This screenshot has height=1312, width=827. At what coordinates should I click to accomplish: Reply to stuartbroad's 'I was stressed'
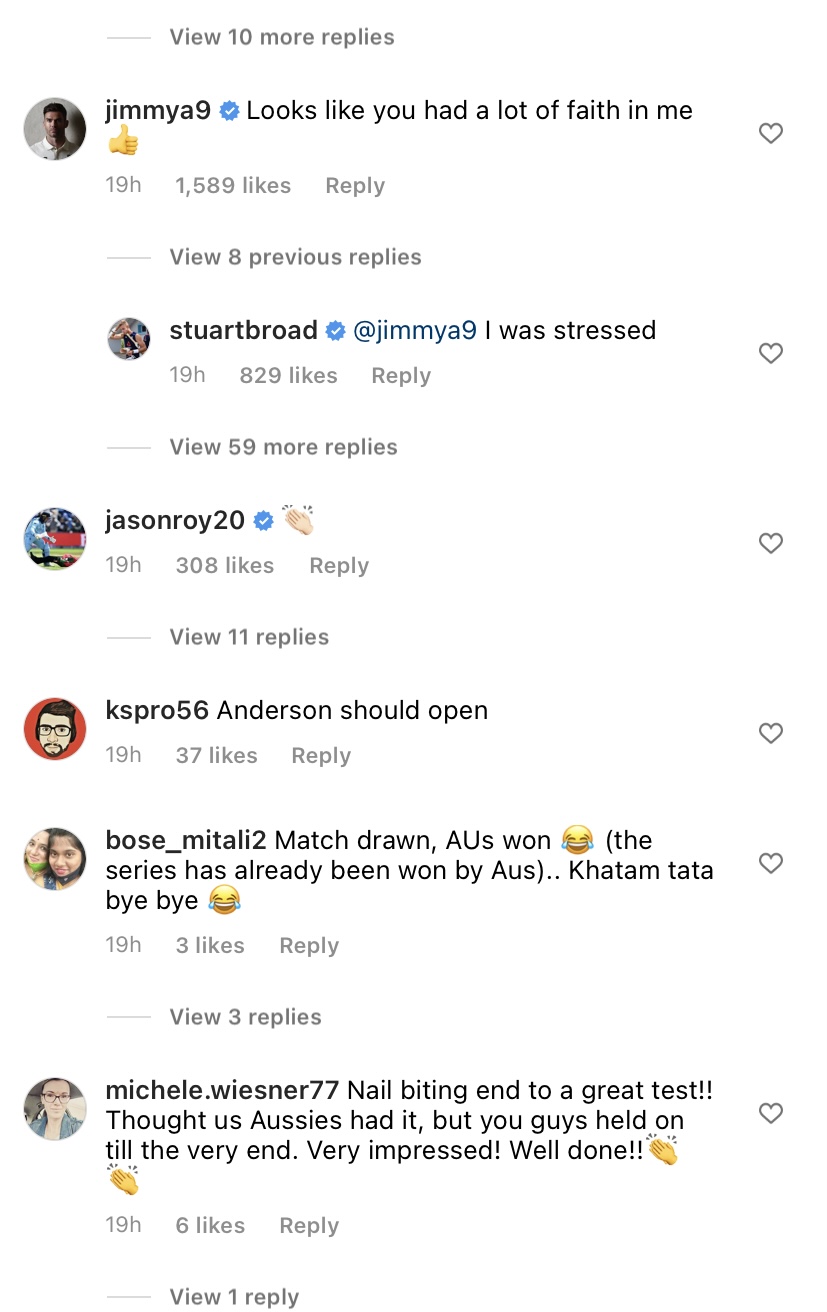(x=401, y=376)
